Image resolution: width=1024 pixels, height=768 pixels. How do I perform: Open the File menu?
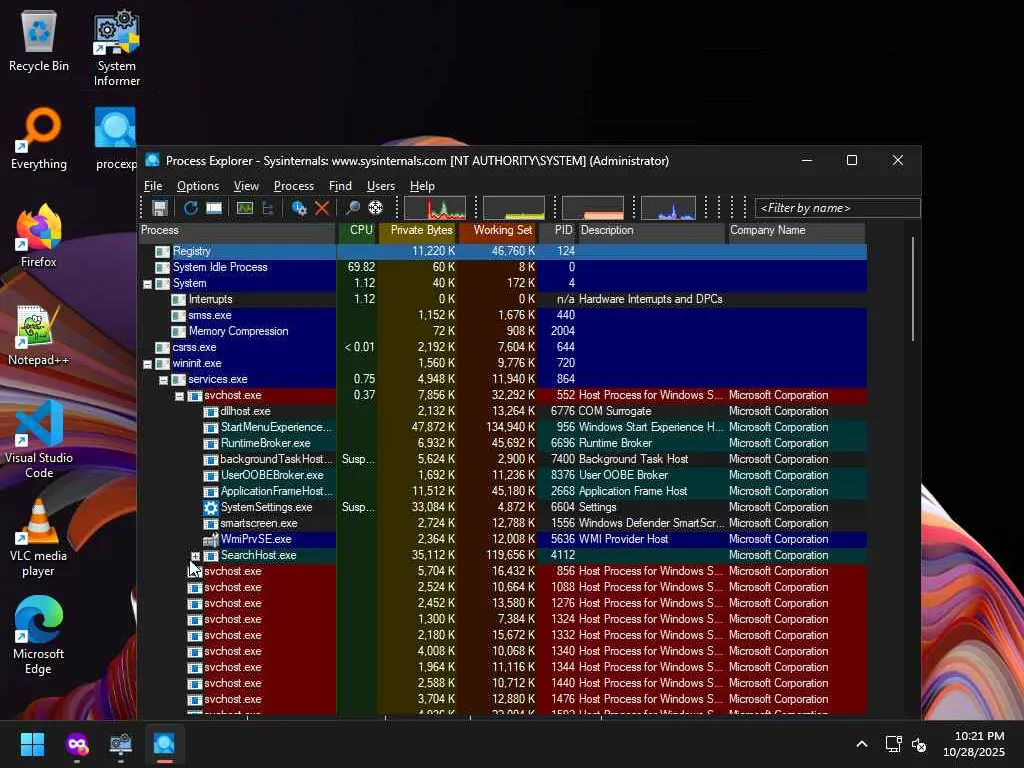point(153,186)
